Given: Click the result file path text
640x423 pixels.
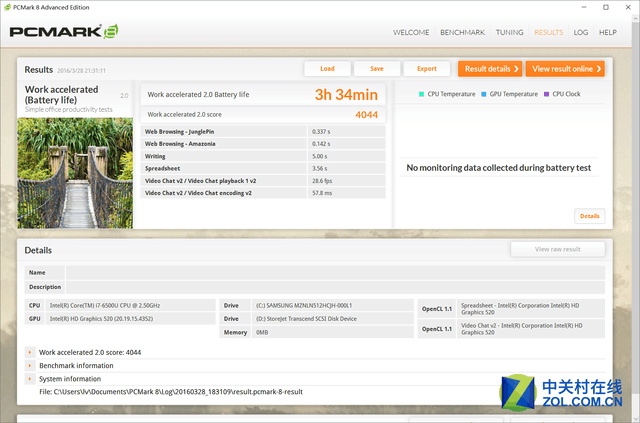Looking at the screenshot, I should (x=171, y=392).
